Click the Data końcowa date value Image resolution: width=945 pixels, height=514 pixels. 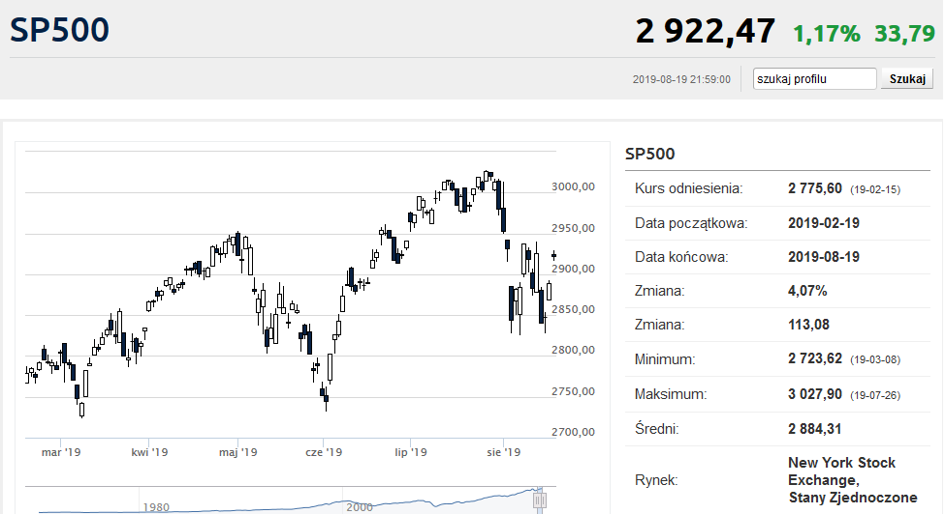[823, 257]
